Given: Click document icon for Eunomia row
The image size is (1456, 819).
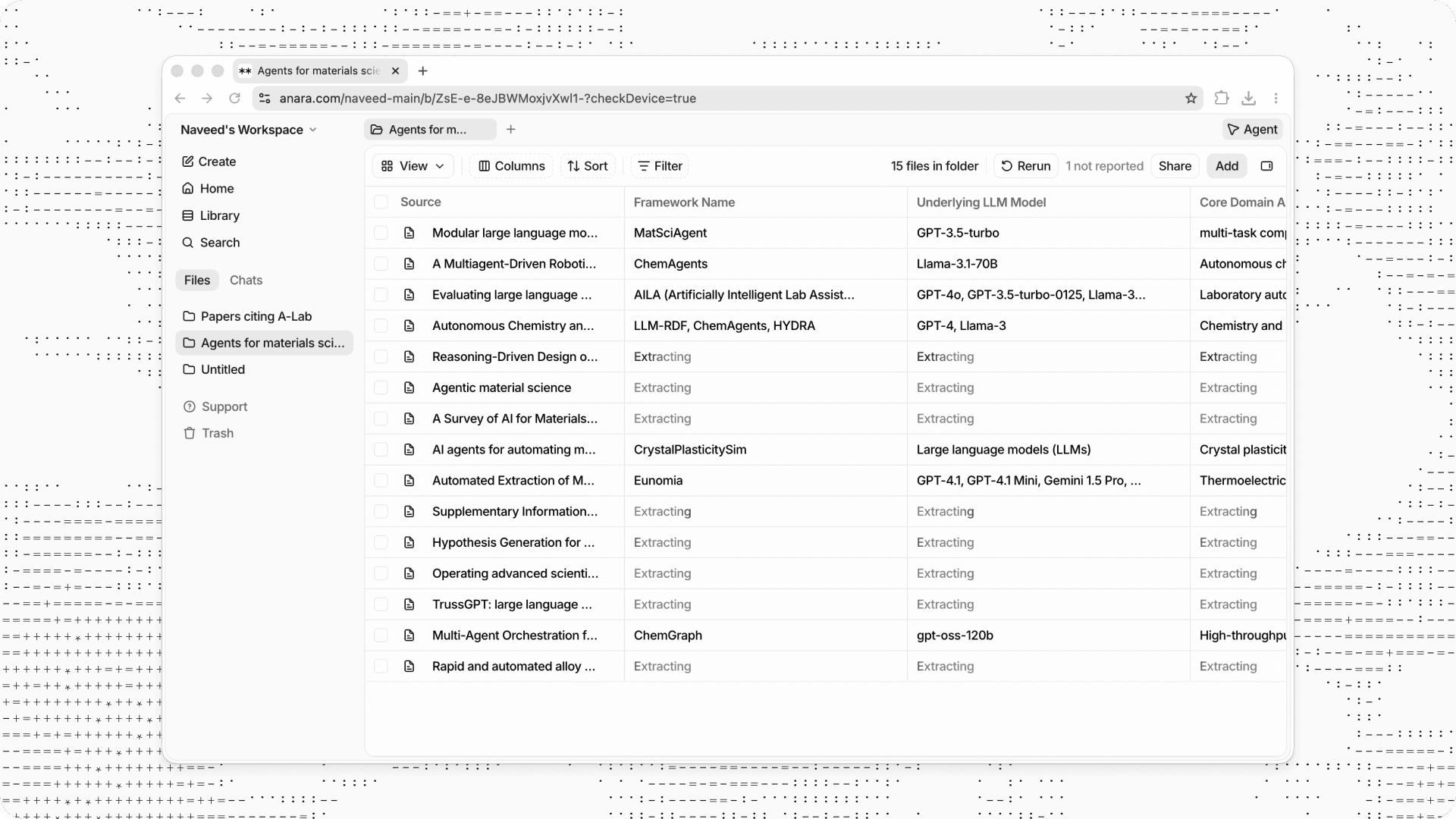Looking at the screenshot, I should [x=409, y=481].
